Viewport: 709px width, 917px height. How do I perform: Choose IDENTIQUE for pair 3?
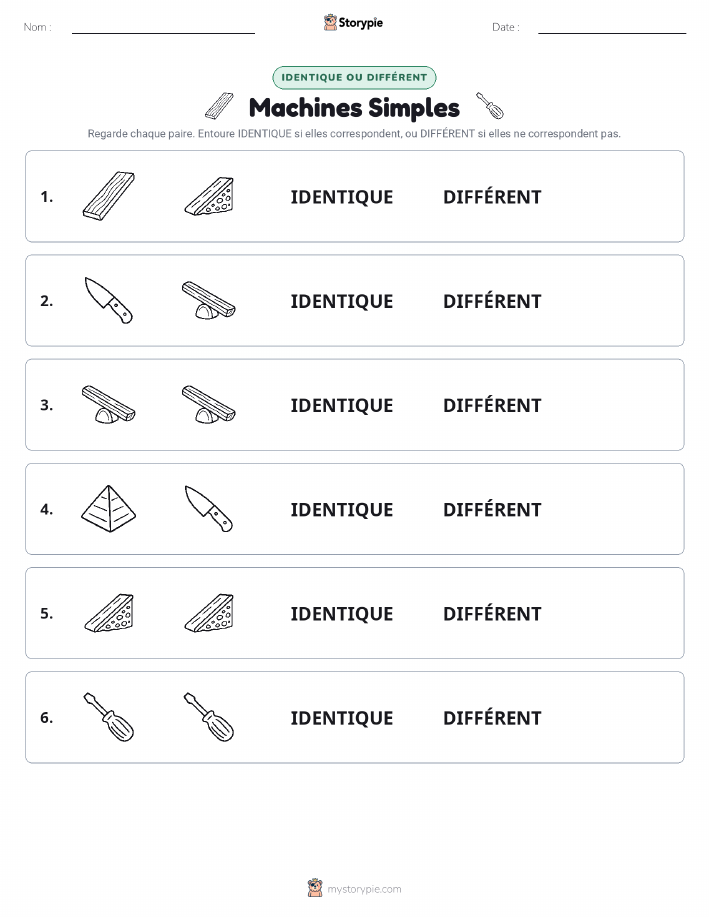(342, 405)
